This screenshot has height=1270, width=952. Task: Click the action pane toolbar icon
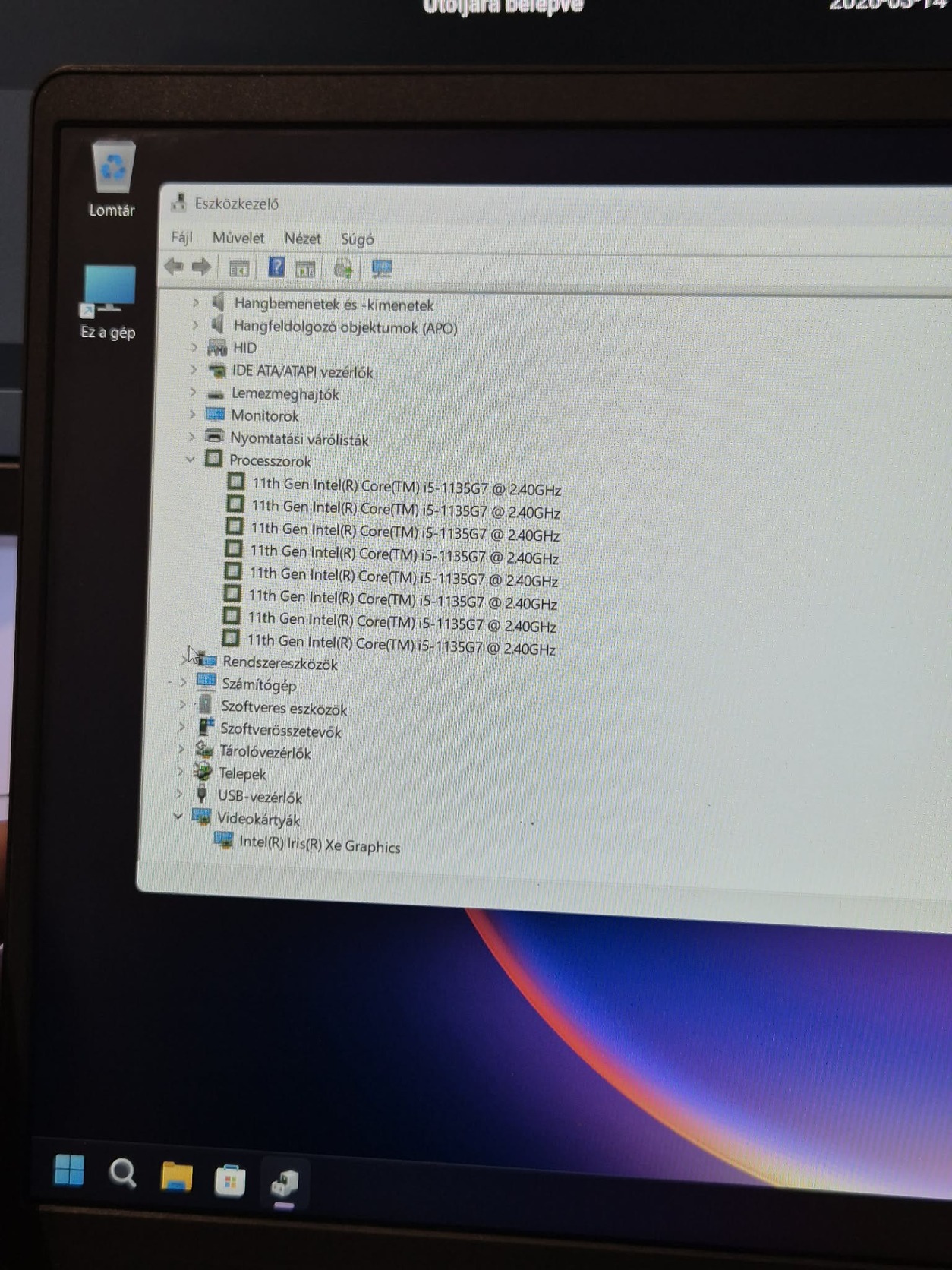pyautogui.click(x=306, y=268)
